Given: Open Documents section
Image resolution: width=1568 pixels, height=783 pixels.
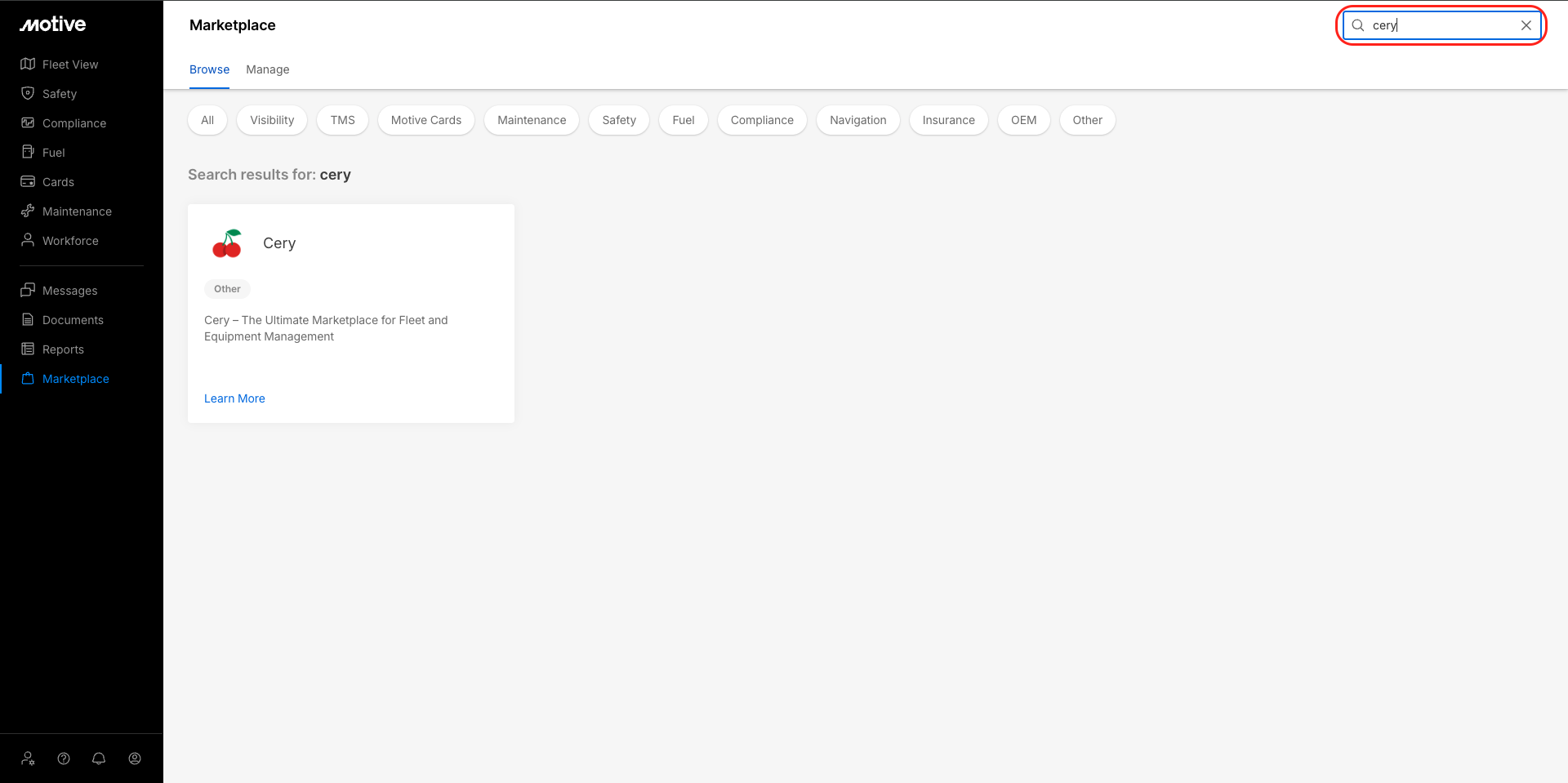Looking at the screenshot, I should (73, 320).
